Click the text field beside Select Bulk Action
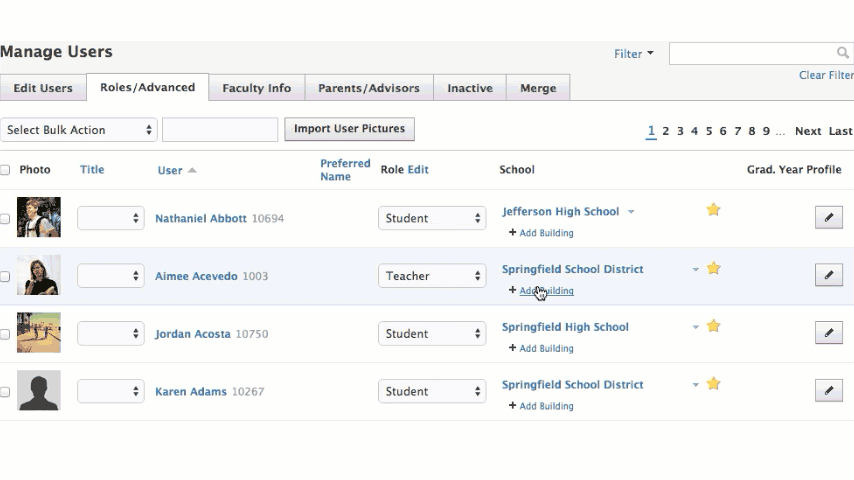Screen dimensions: 854x480 pyautogui.click(x=220, y=130)
